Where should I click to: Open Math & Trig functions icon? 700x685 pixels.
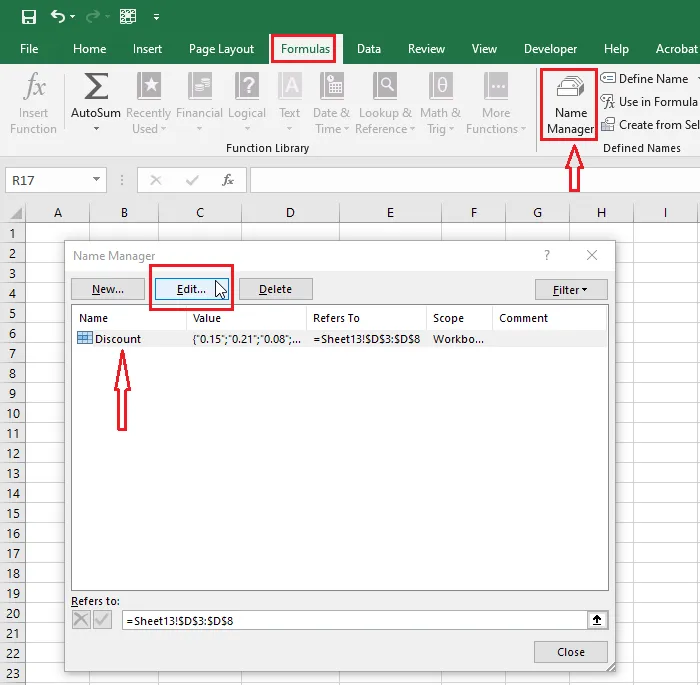pyautogui.click(x=440, y=86)
